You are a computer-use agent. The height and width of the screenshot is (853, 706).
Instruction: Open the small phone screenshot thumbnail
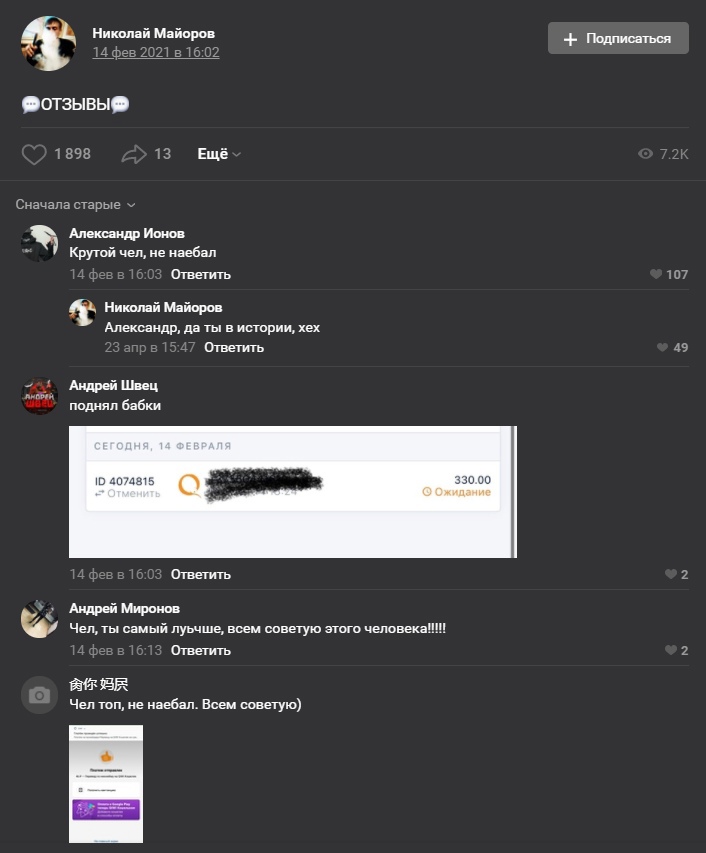pyautogui.click(x=106, y=784)
